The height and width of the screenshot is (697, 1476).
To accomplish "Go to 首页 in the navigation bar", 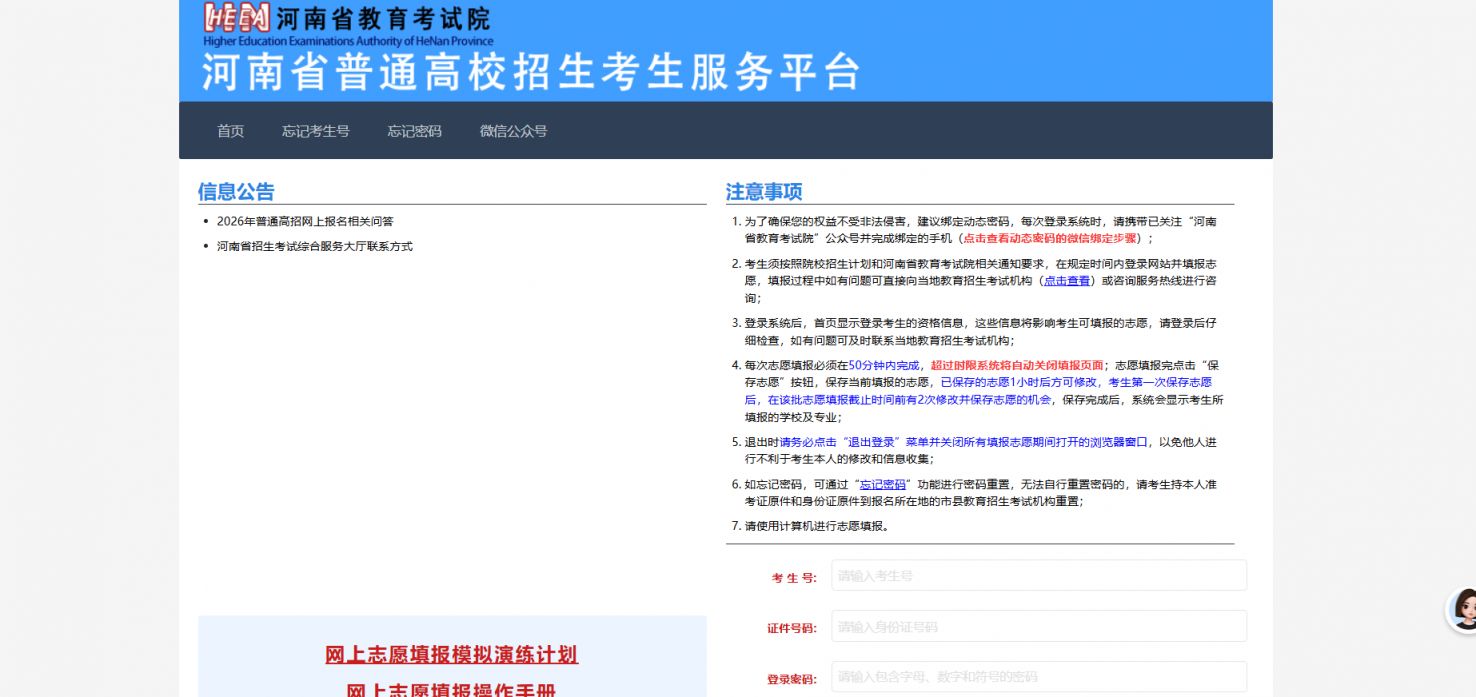I will click(x=231, y=131).
